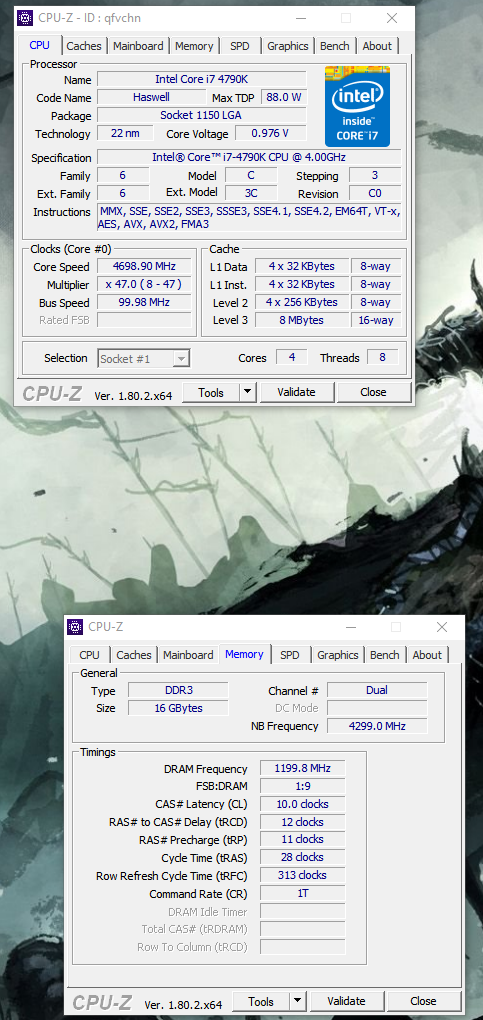Screen dimensions: 483x1020
Task: Go to Bench tab in top window
Action: point(335,46)
